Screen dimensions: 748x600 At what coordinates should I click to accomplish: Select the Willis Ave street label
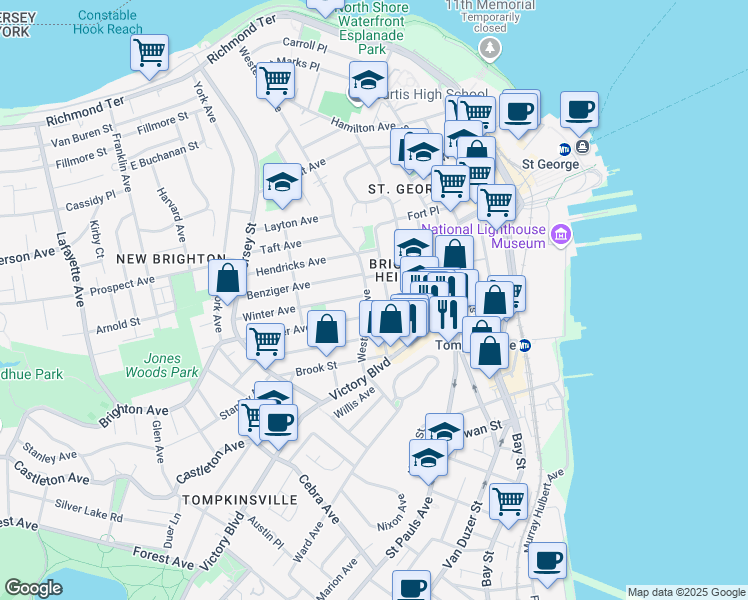[x=354, y=403]
